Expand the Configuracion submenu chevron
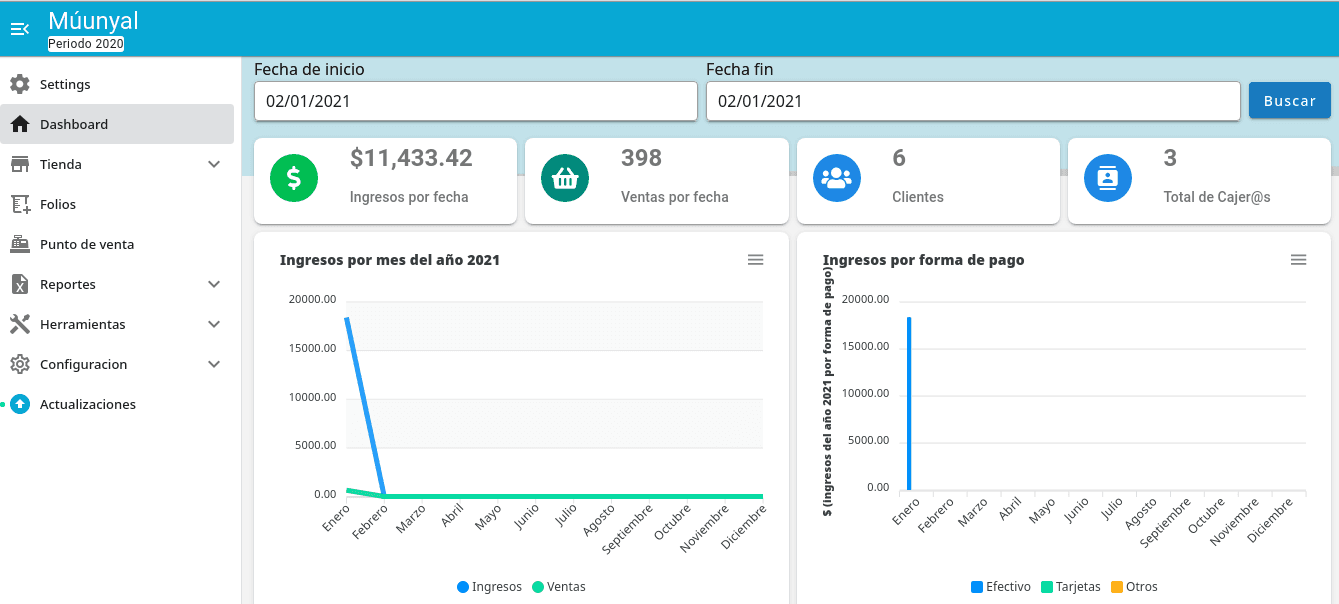 [x=214, y=364]
